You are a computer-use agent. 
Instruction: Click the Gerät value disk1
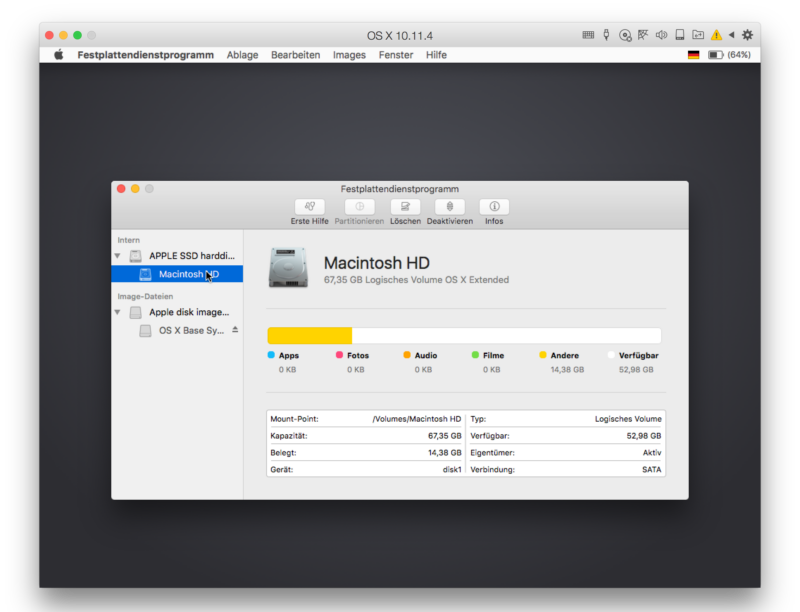452,469
